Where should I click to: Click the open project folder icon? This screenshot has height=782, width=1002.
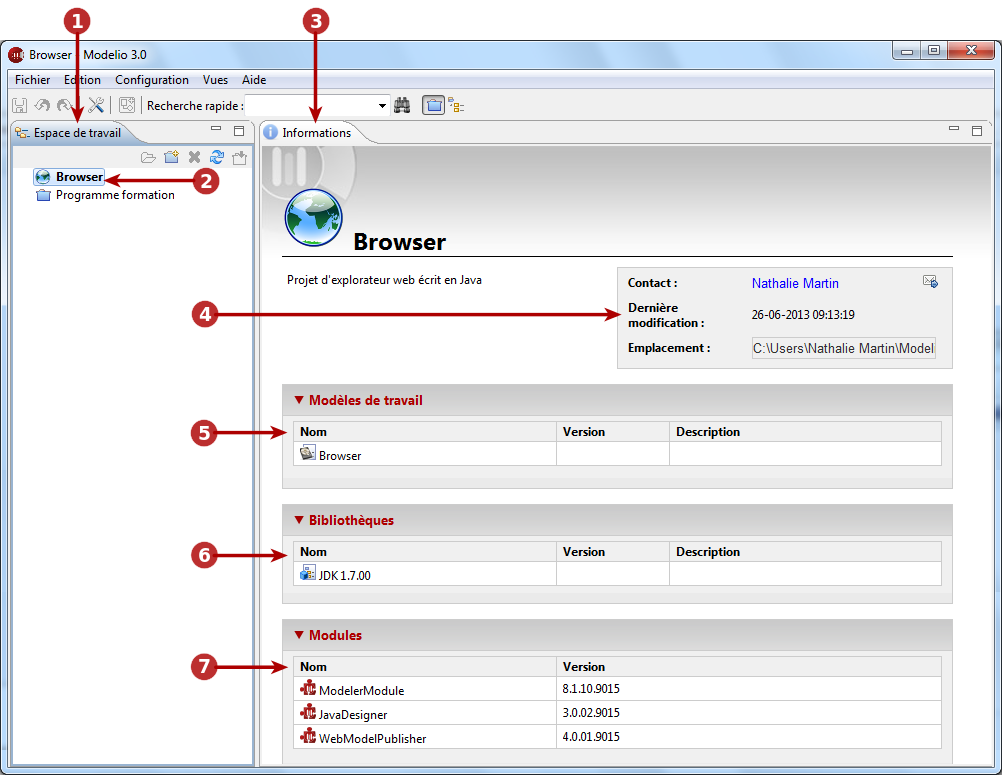pyautogui.click(x=148, y=157)
